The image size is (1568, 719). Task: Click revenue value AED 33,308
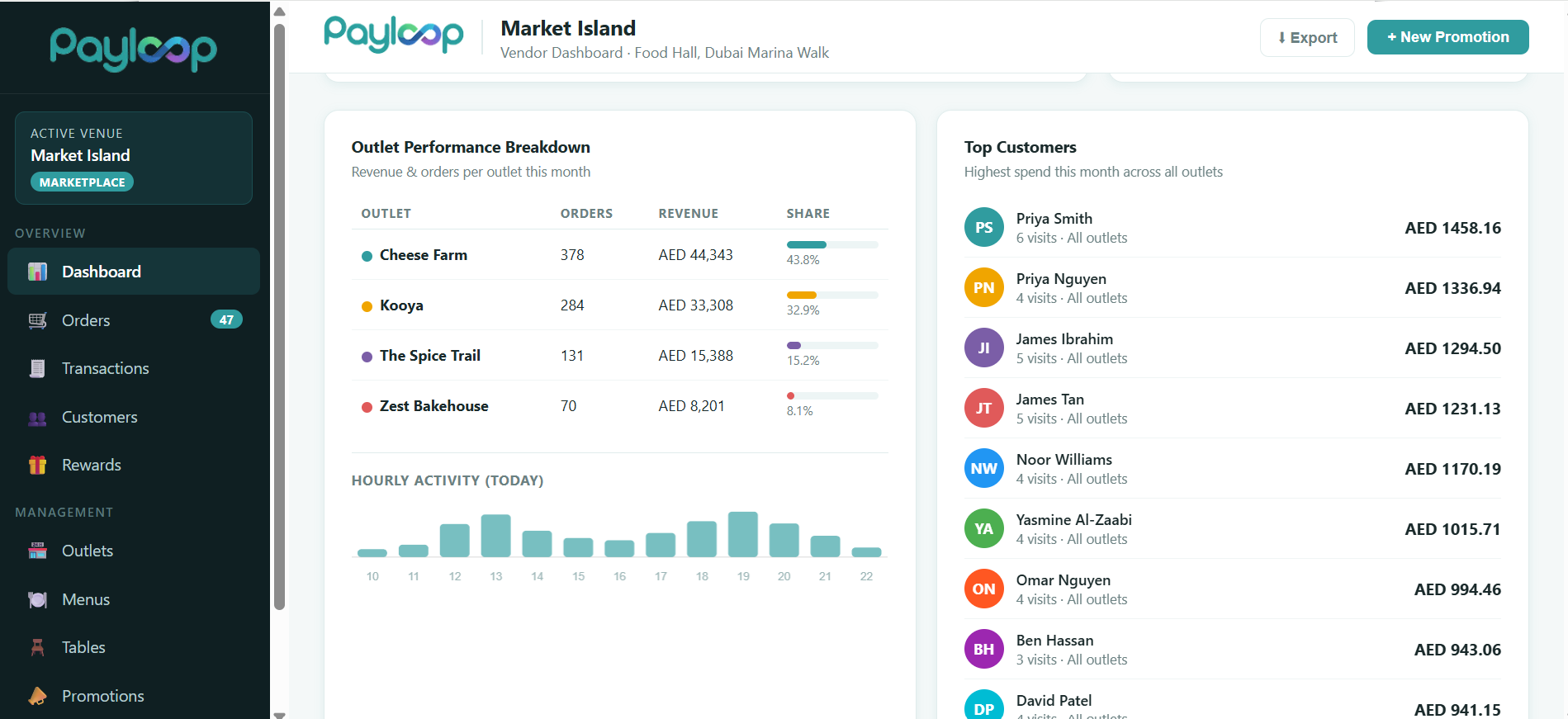(696, 305)
